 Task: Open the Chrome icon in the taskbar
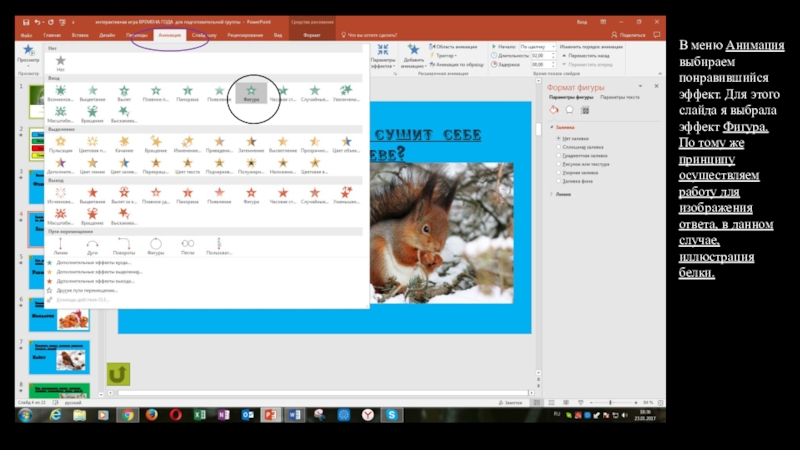pyautogui.click(x=127, y=414)
